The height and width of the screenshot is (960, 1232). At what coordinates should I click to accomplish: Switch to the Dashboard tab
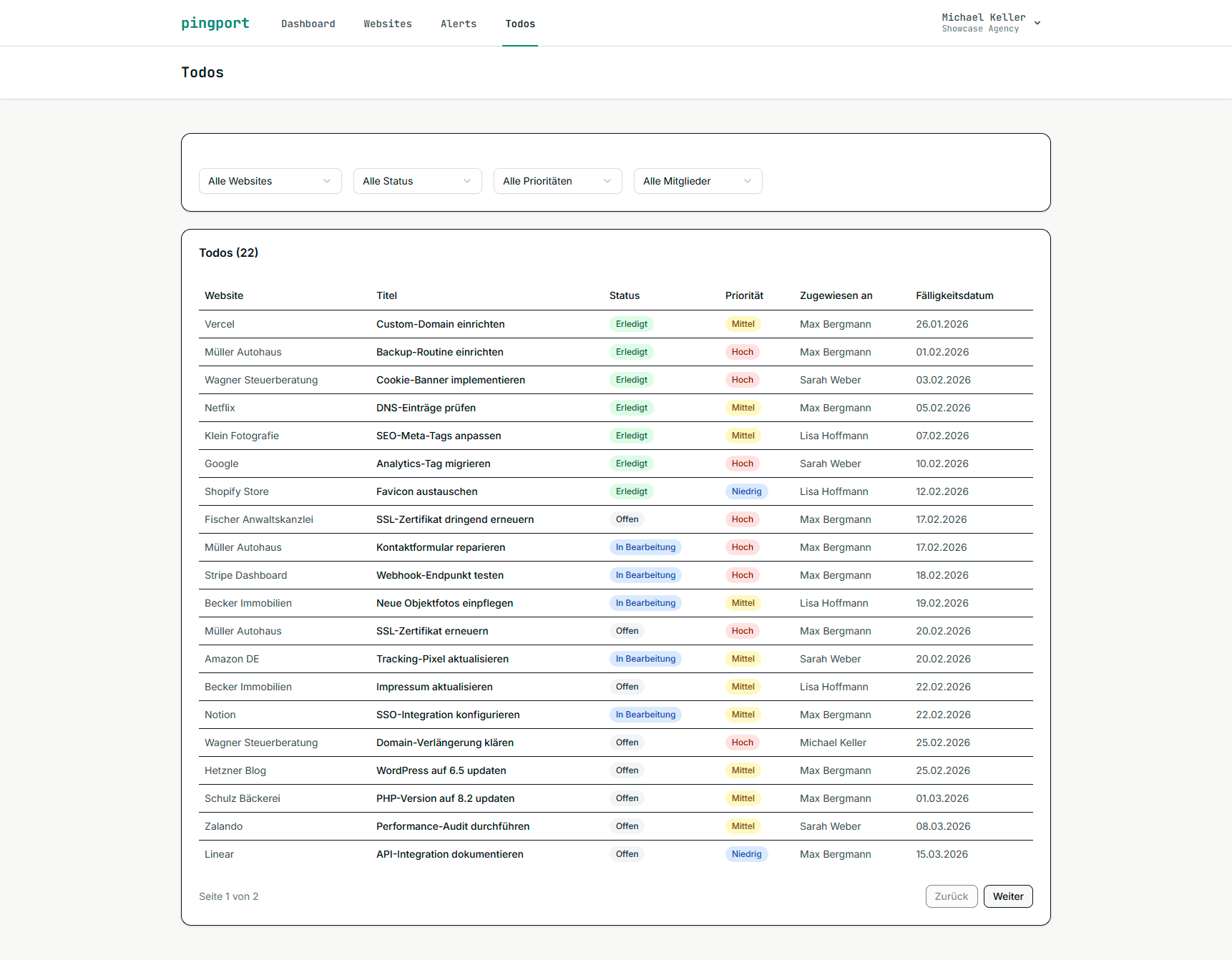click(308, 24)
